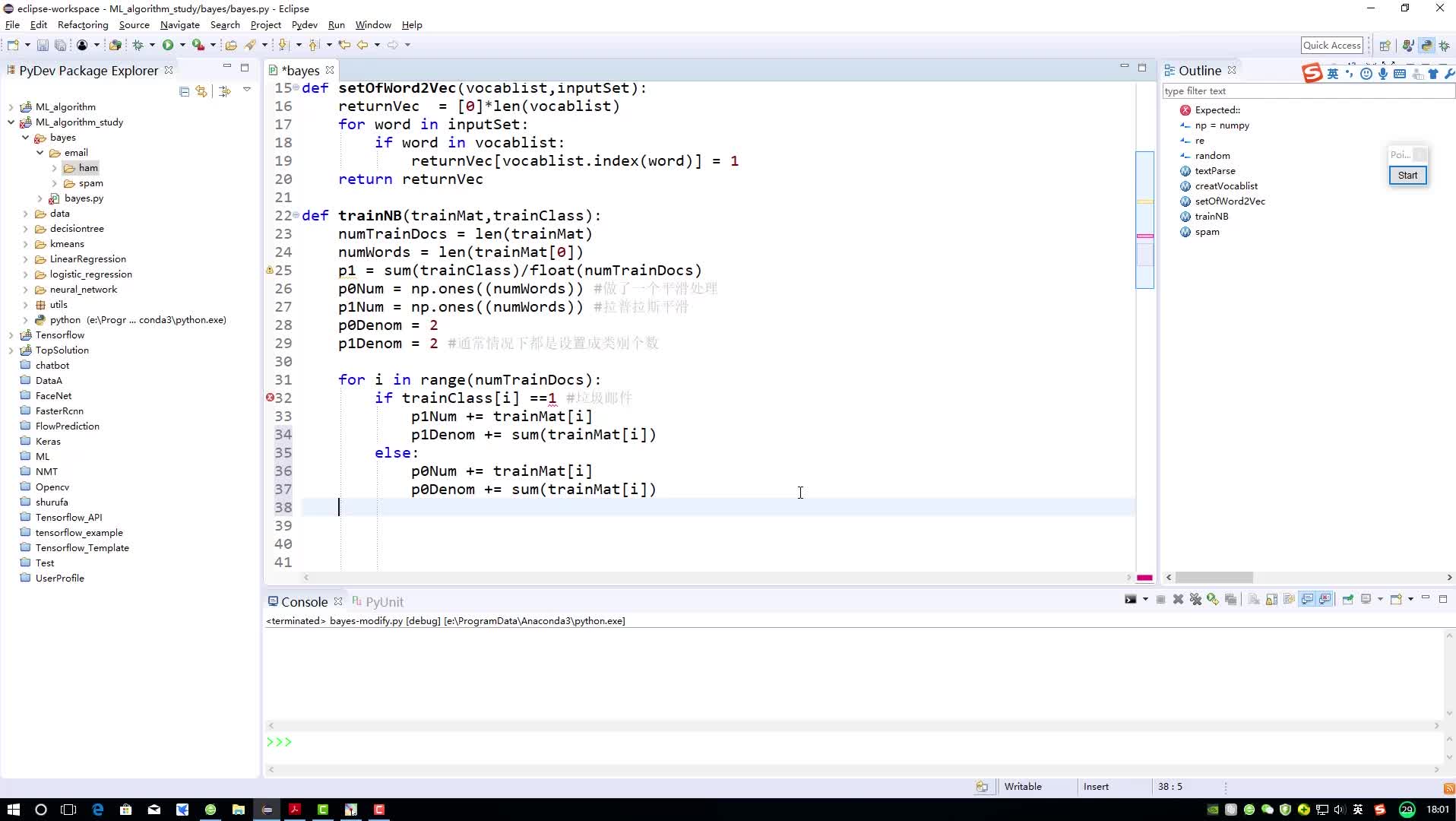1456x821 pixels.
Task: Click the Sogou input method S logo
Action: click(1312, 73)
